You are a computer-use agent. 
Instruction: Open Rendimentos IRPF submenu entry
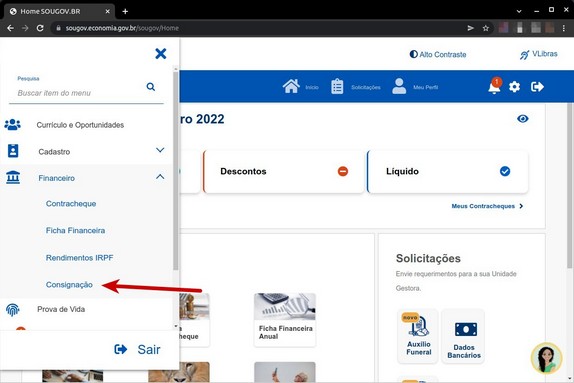(79, 258)
